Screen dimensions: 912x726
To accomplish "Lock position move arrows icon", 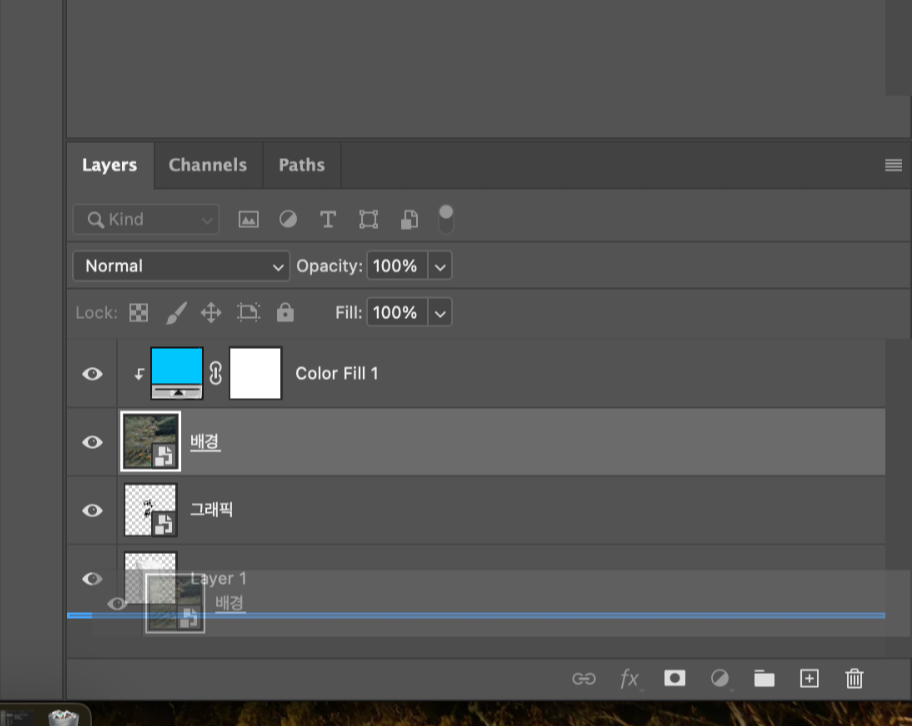I will click(x=211, y=313).
